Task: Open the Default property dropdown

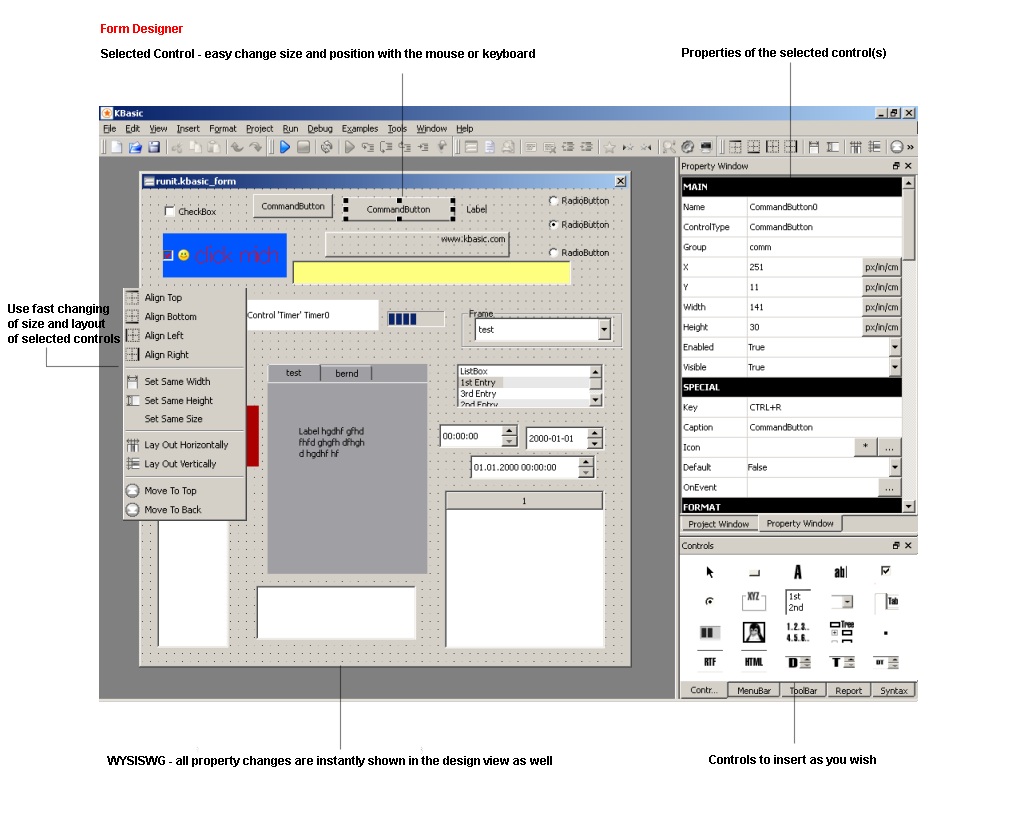Action: tap(894, 467)
